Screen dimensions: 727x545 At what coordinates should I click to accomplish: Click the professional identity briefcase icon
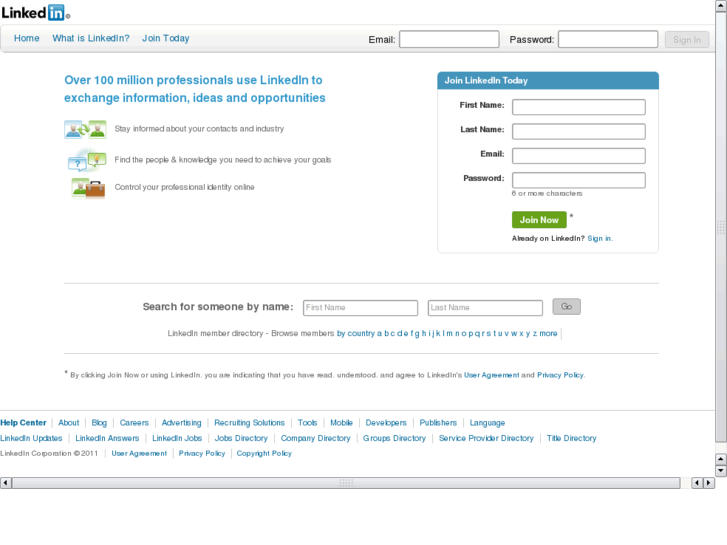[x=88, y=188]
